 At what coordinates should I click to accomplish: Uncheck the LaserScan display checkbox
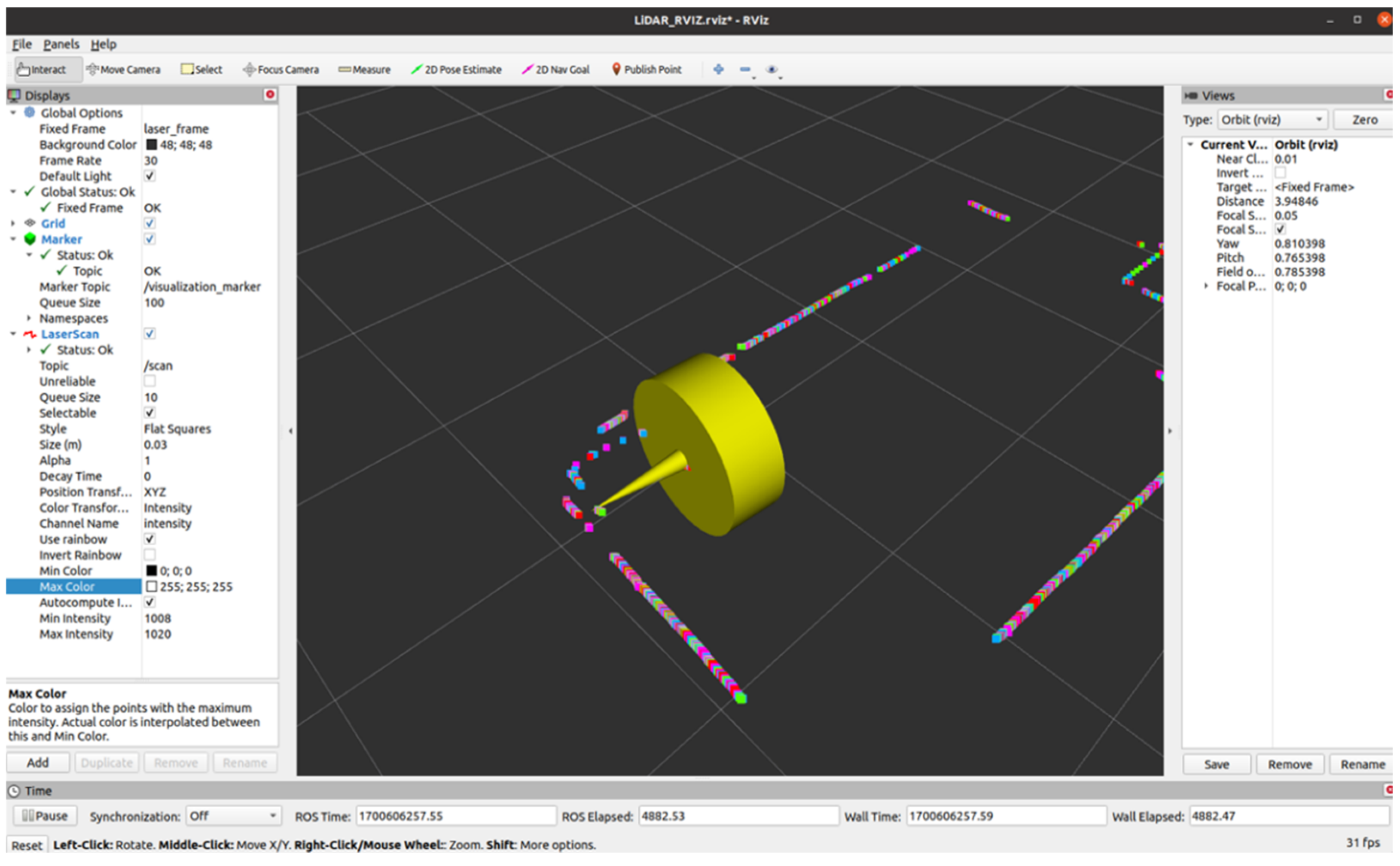pyautogui.click(x=149, y=334)
